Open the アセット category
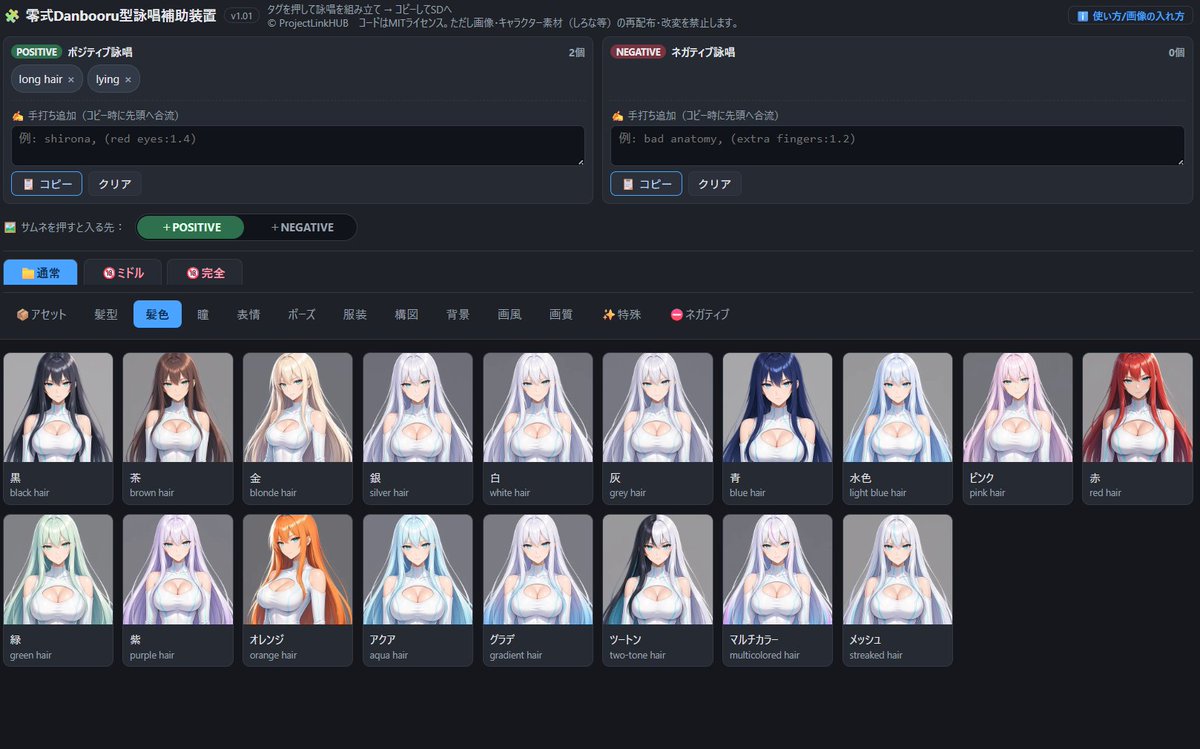This screenshot has width=1200, height=749. click(42, 314)
